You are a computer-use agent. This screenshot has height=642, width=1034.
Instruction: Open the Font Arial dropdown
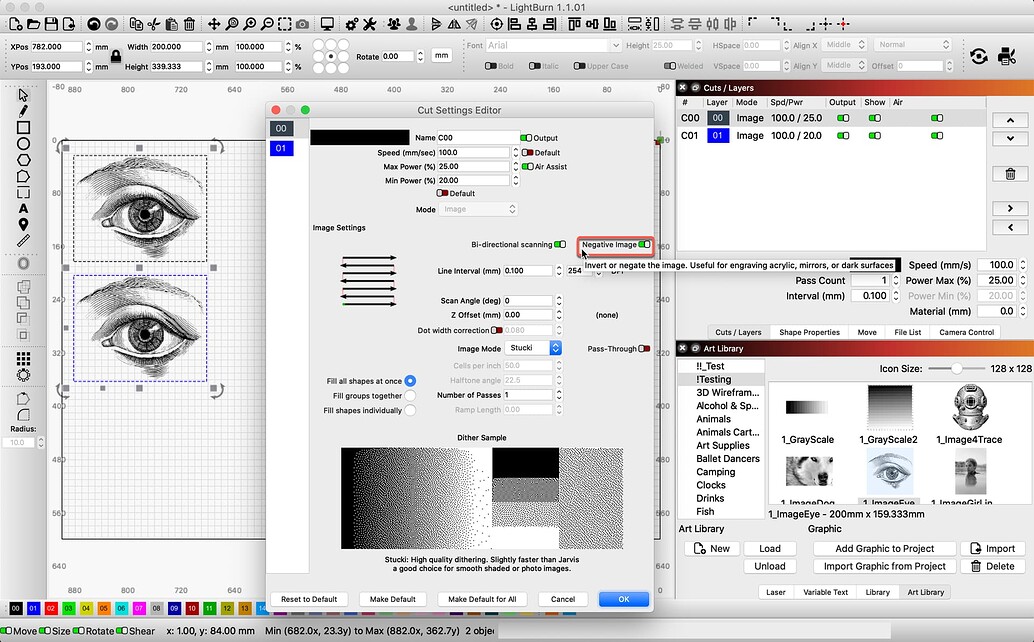[x=553, y=45]
